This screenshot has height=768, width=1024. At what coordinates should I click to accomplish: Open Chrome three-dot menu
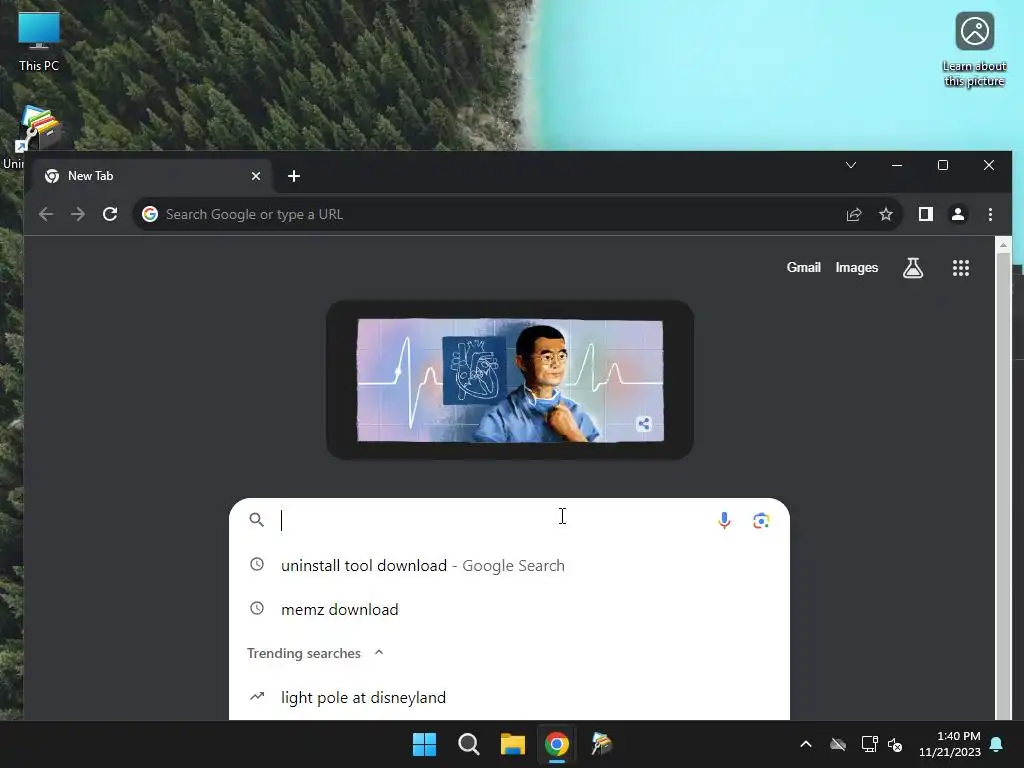point(990,214)
